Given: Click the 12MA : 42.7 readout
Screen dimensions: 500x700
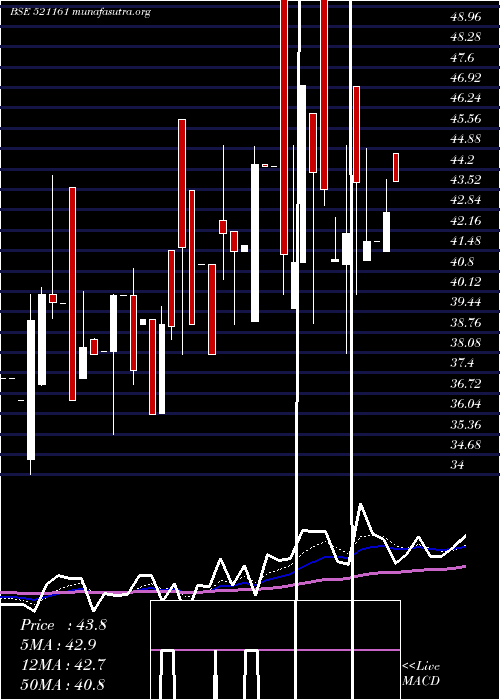Looking at the screenshot, I should pos(63,665).
